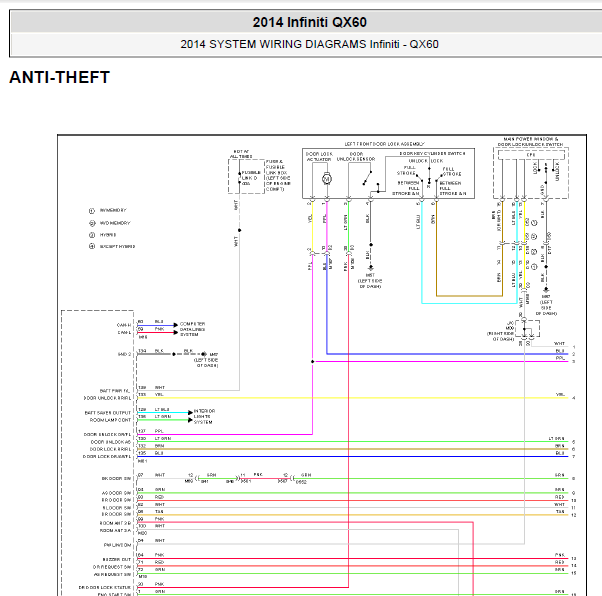Click the "DOOR LOCK ACTUATOR" label
This screenshot has height=596, width=602.
pyautogui.click(x=319, y=156)
